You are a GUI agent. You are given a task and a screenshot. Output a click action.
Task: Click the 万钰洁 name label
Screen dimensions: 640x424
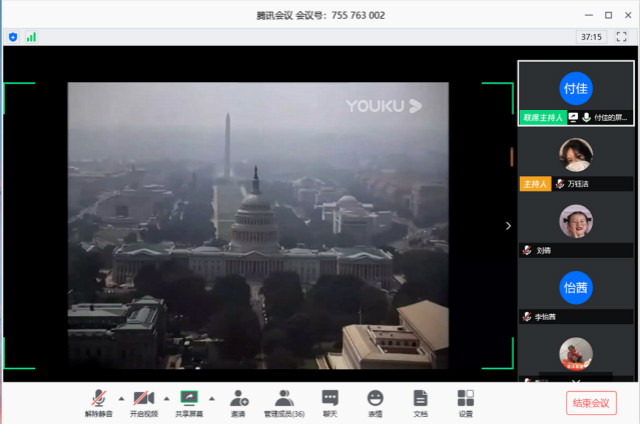[x=578, y=184]
